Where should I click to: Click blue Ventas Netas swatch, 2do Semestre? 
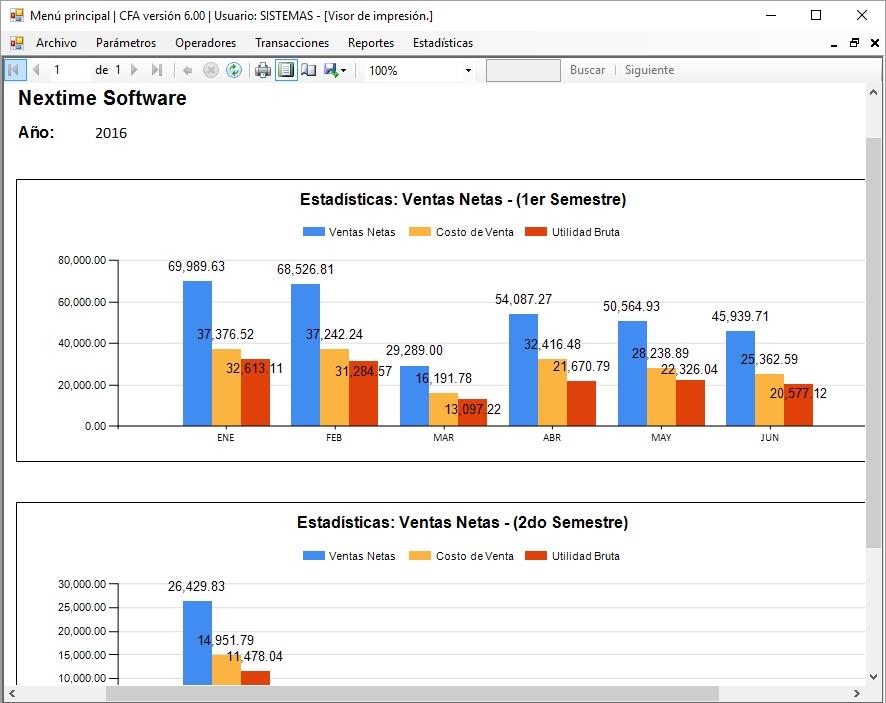pyautogui.click(x=314, y=556)
